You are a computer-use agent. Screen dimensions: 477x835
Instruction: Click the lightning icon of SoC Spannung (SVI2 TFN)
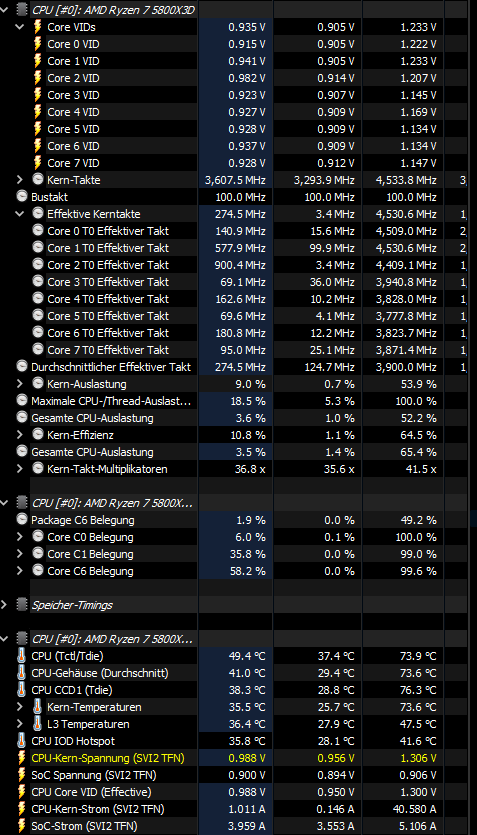[x=22, y=775]
